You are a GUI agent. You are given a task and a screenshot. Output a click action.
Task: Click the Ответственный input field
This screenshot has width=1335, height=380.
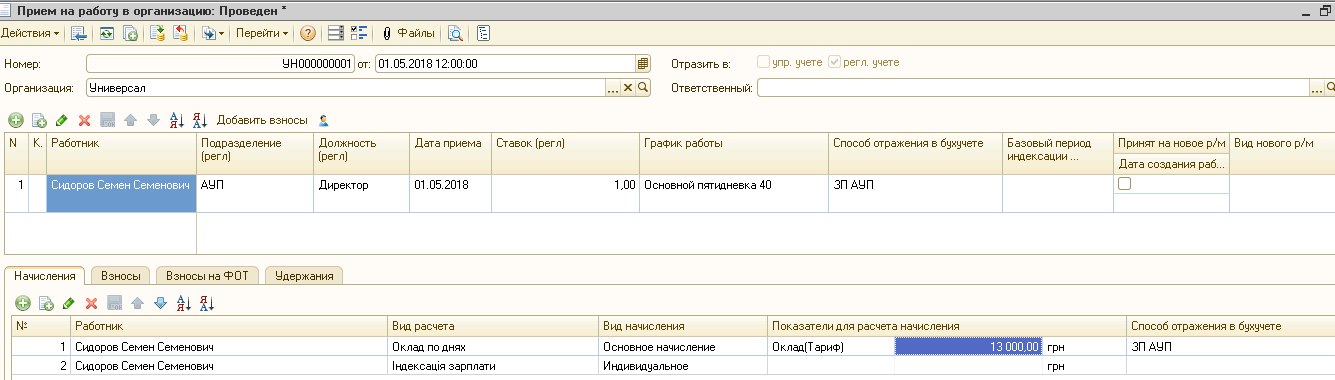[x=1033, y=88]
